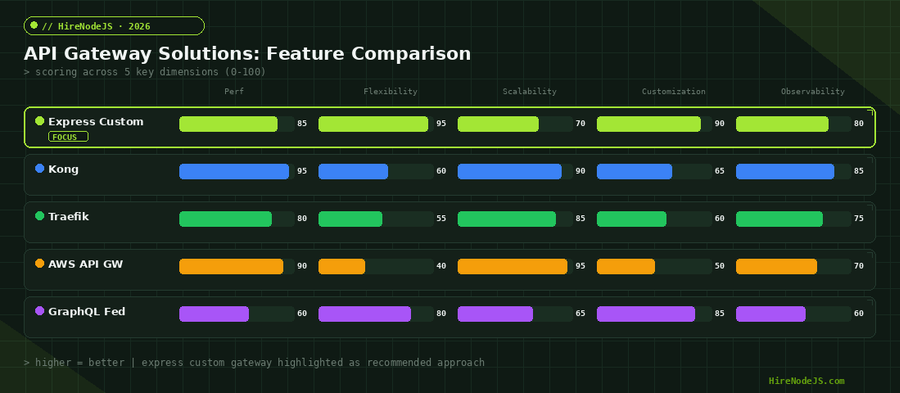Click AWS API GW's Customization score 50
The height and width of the screenshot is (393, 900).
[719, 266]
